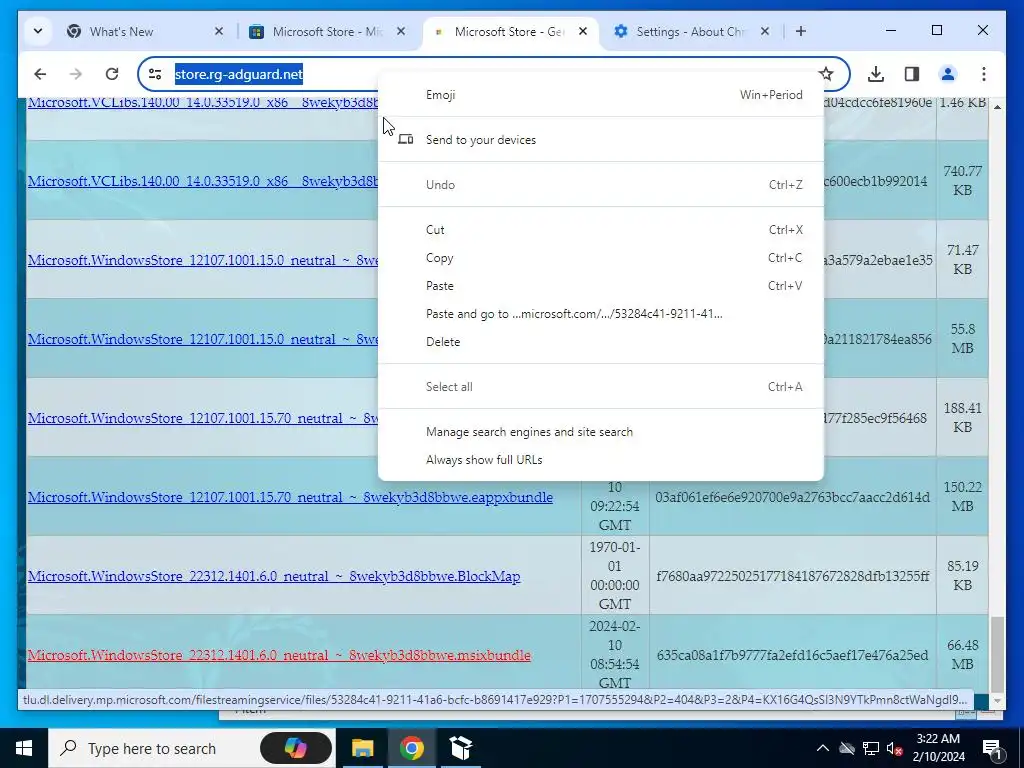Click the Chrome taskbar icon
The image size is (1024, 768).
tap(411, 748)
